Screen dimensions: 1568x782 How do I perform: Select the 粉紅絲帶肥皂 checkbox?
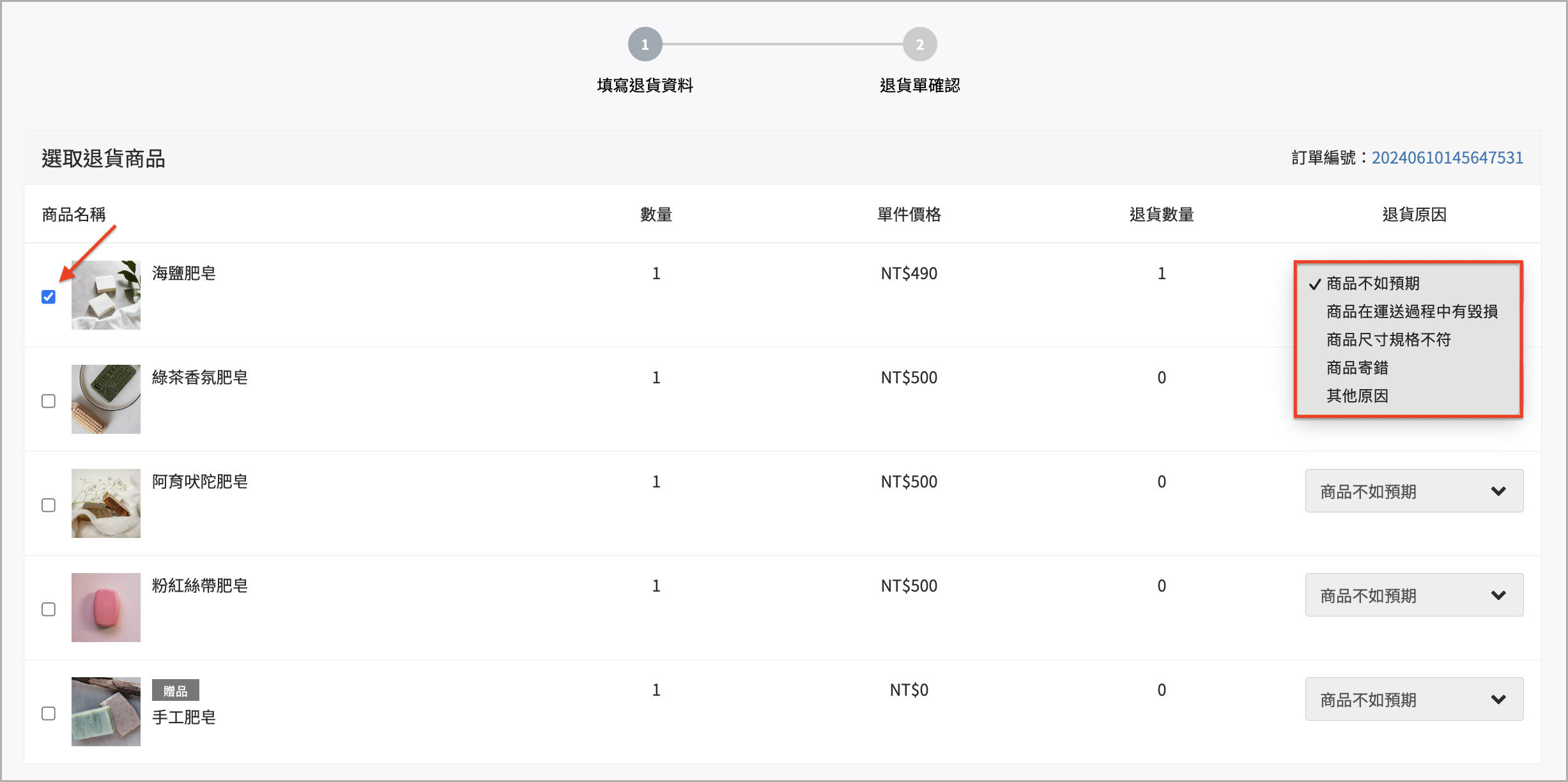pos(49,609)
